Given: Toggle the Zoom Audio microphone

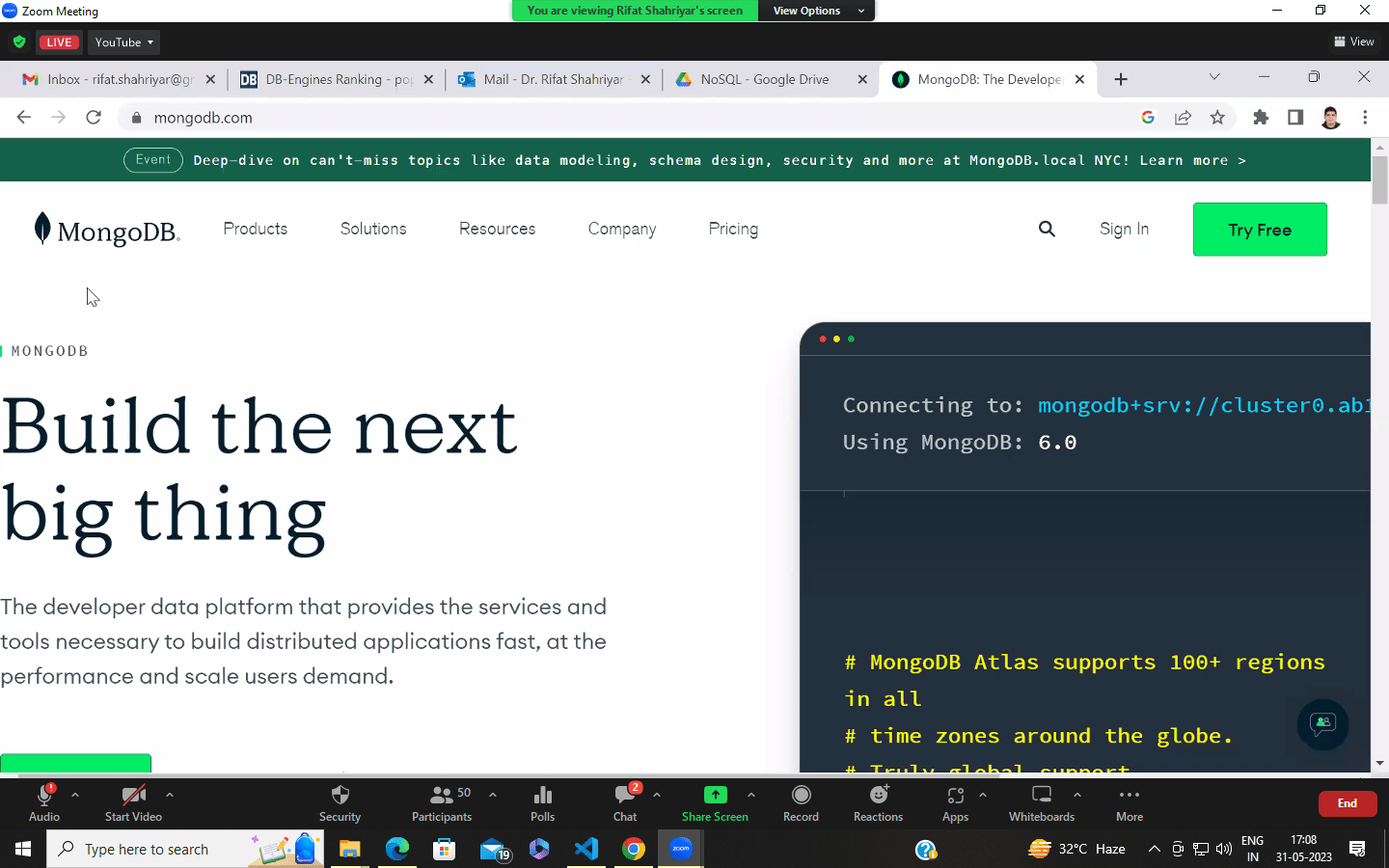Looking at the screenshot, I should (x=44, y=802).
